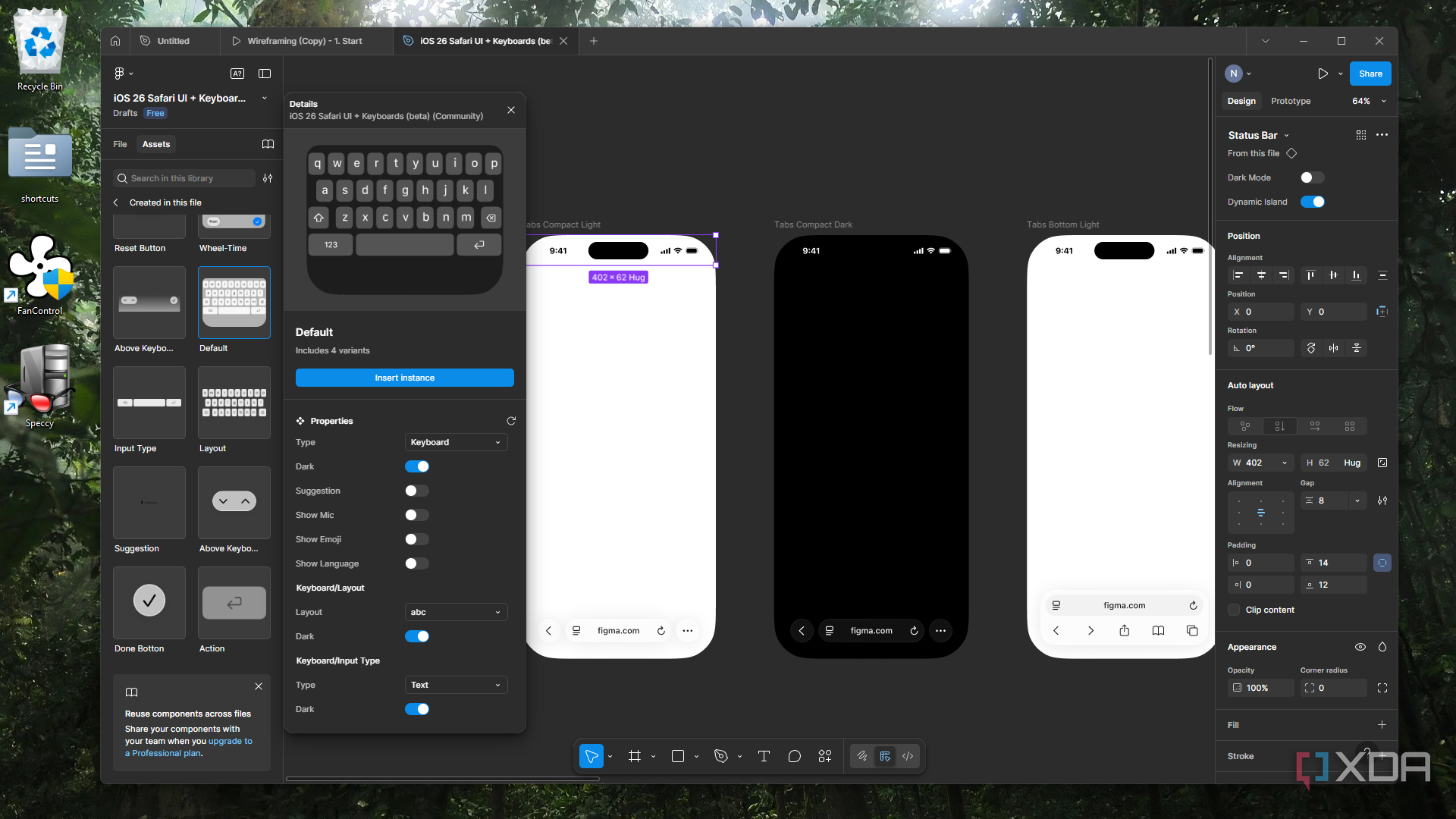The width and height of the screenshot is (1456, 819).
Task: Toggle Dark Mode switch in Status Bar
Action: pos(1312,177)
